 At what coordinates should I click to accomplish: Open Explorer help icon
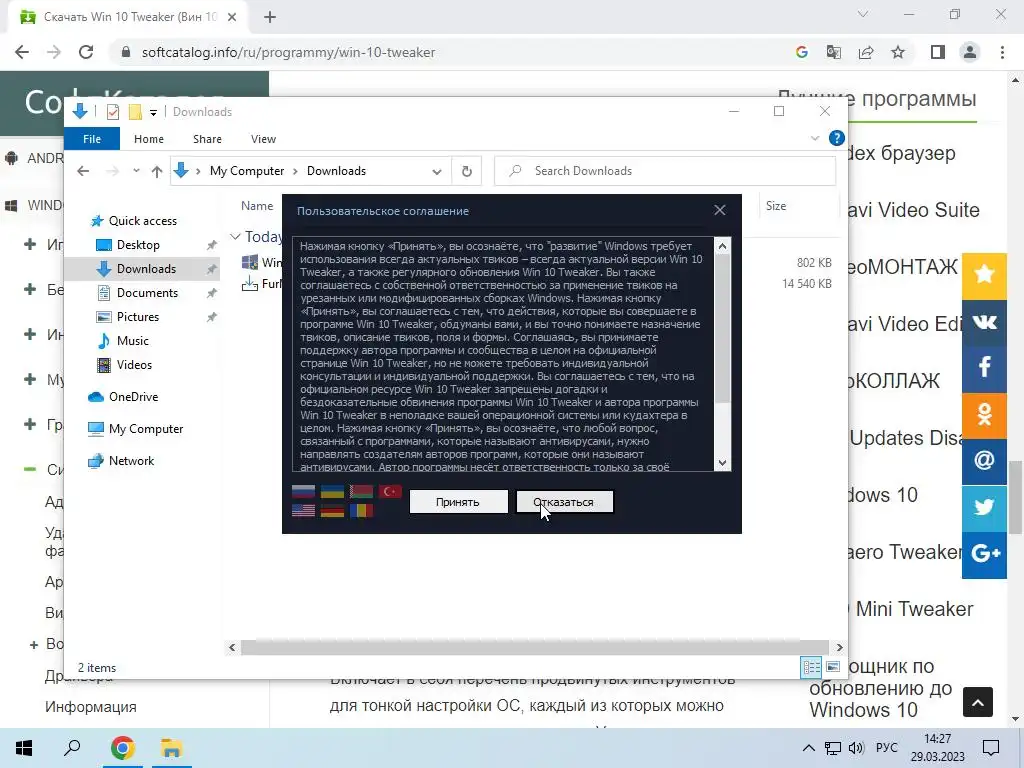coord(836,138)
